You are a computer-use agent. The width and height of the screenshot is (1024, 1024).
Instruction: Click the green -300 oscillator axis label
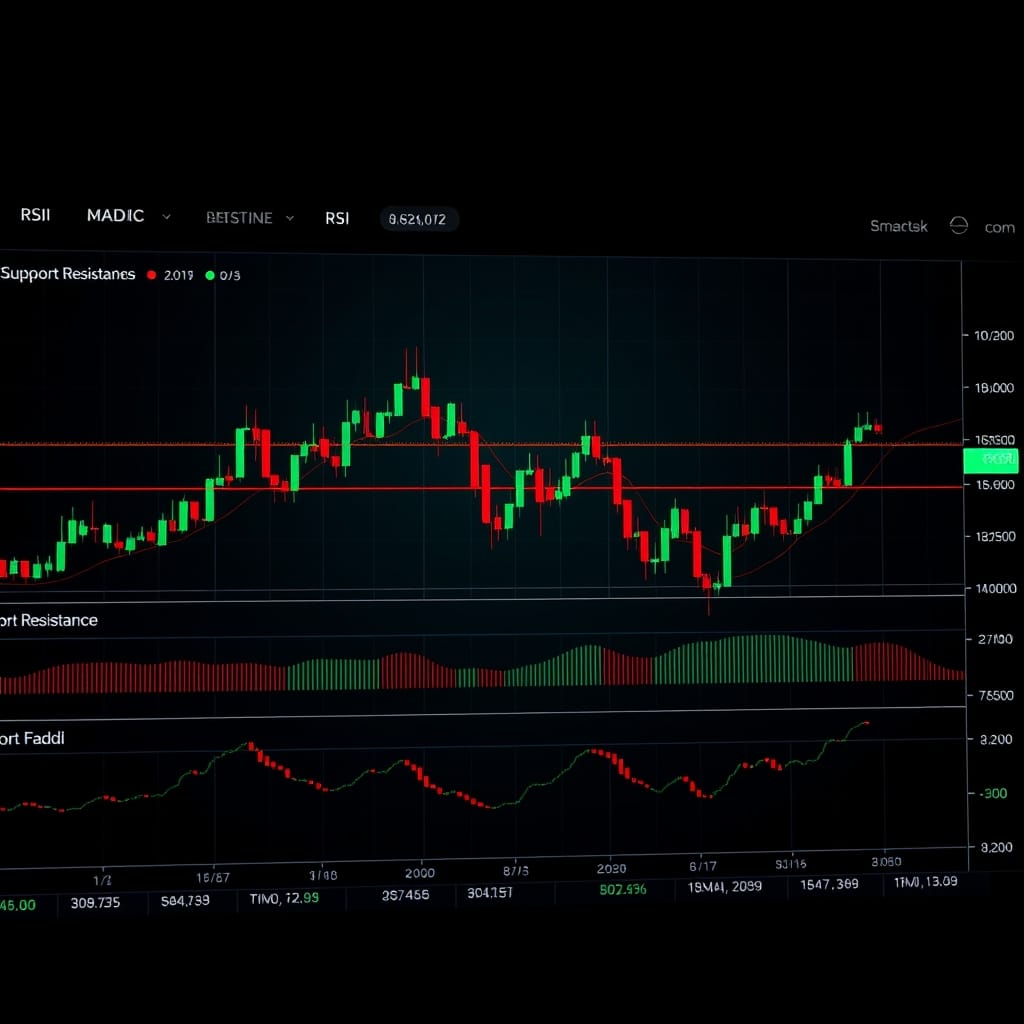[995, 793]
